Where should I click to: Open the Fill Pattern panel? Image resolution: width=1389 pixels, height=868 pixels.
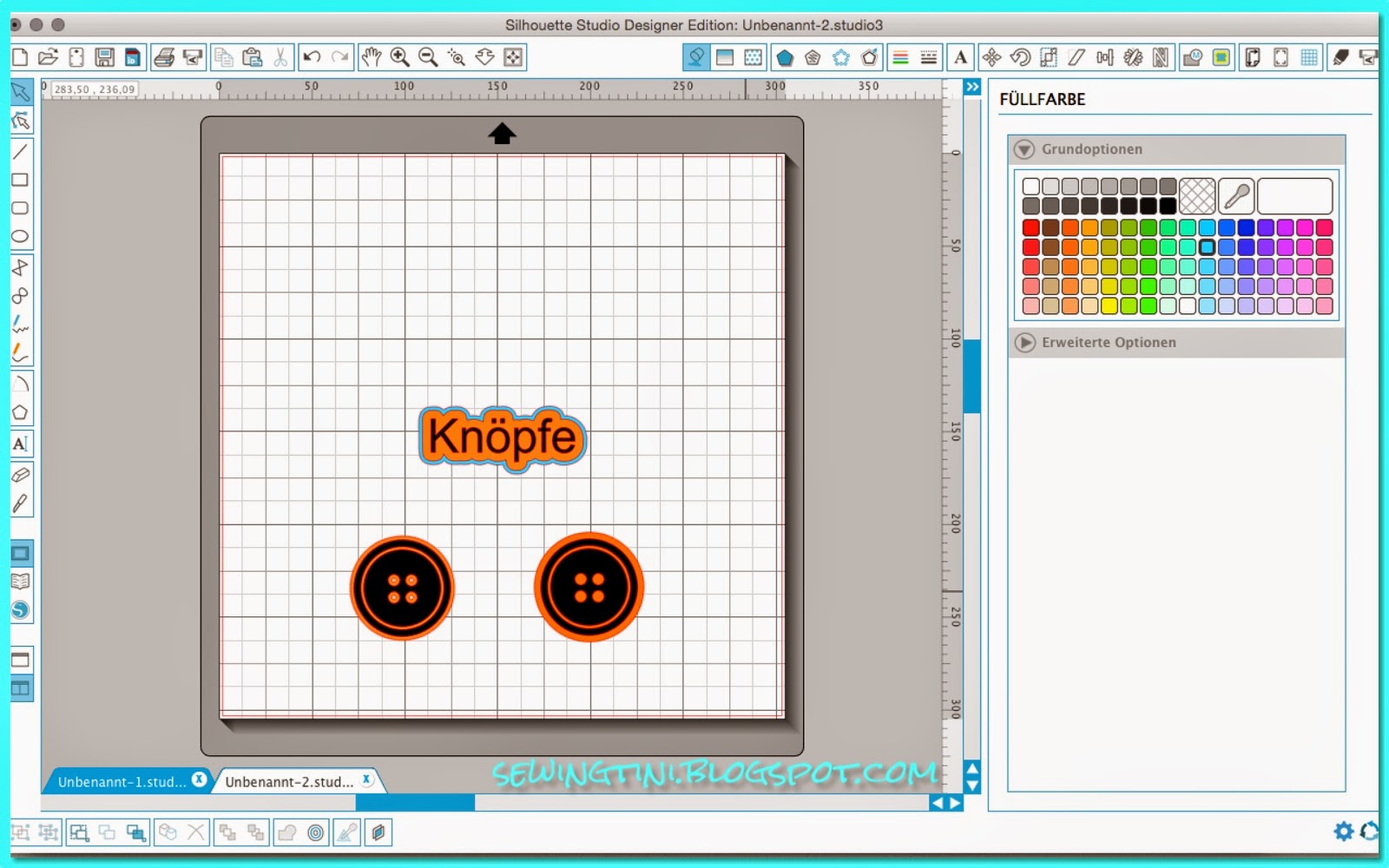752,57
